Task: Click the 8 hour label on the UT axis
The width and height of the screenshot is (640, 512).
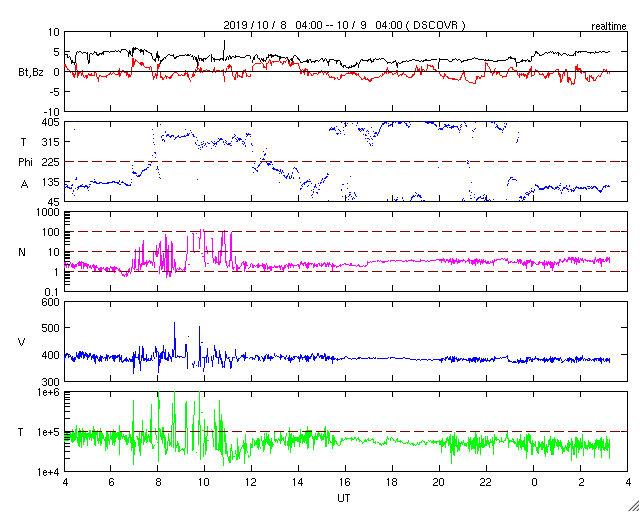Action: point(158,482)
